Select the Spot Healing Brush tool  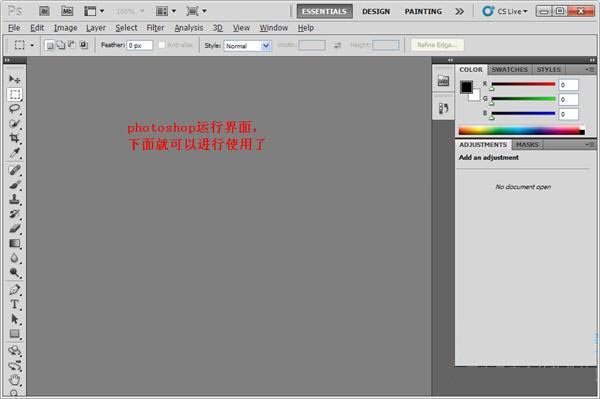point(15,170)
